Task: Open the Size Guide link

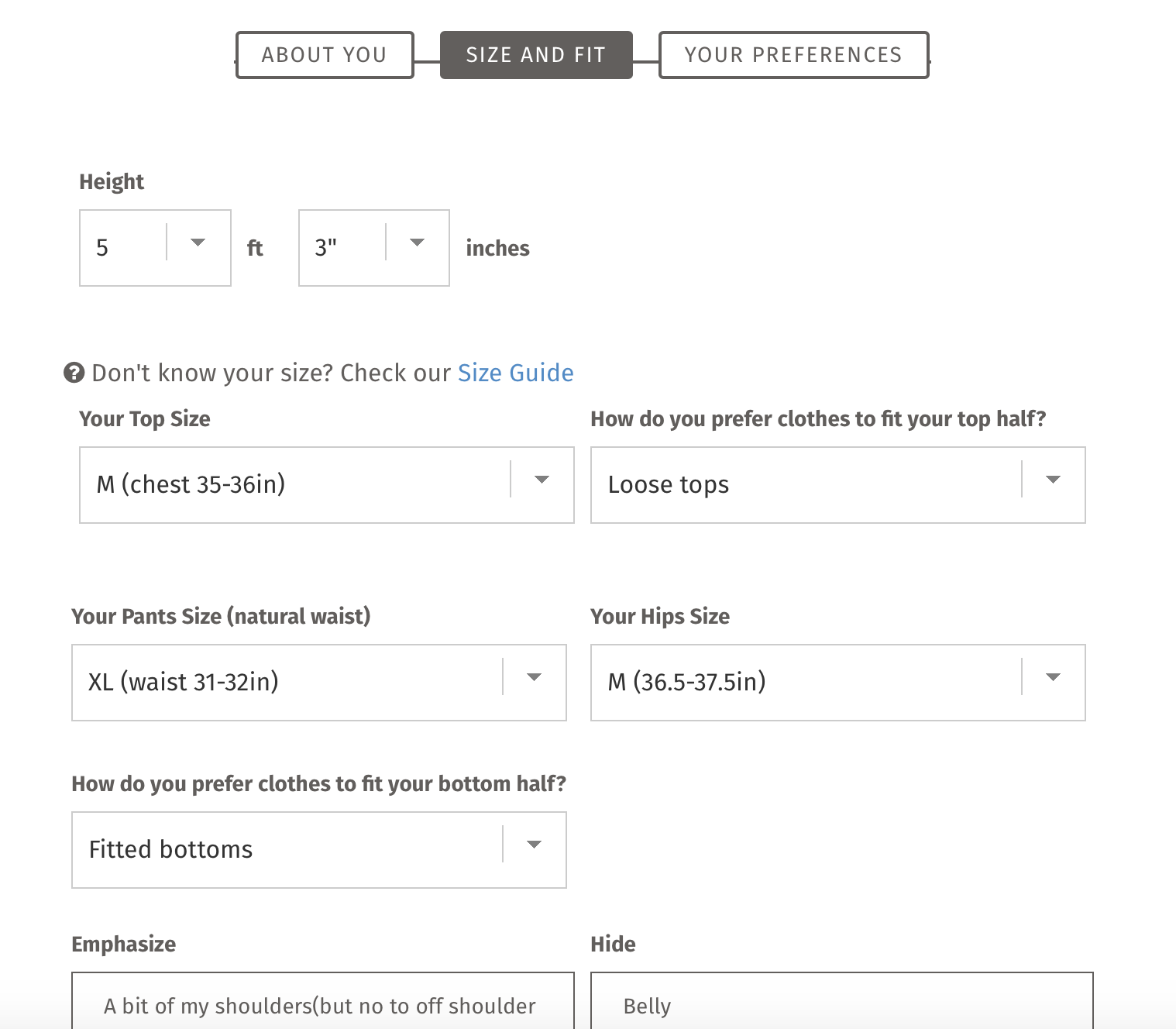Action: tap(515, 373)
